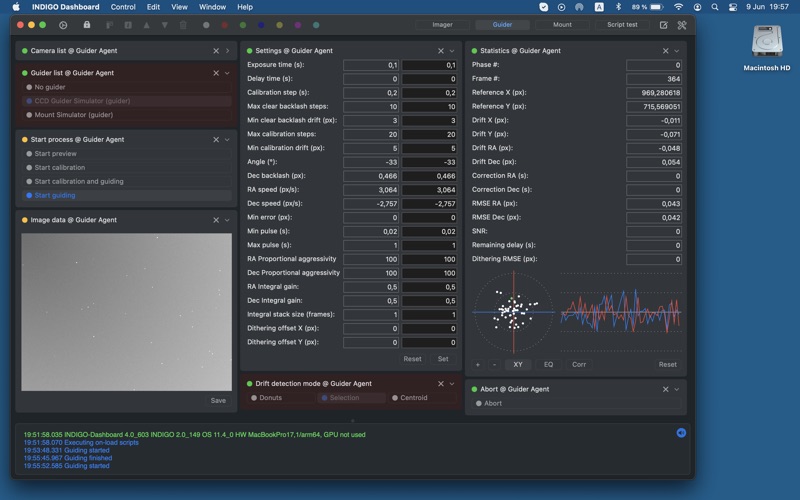Close the Guider list panel
The width and height of the screenshot is (800, 500).
(216, 73)
